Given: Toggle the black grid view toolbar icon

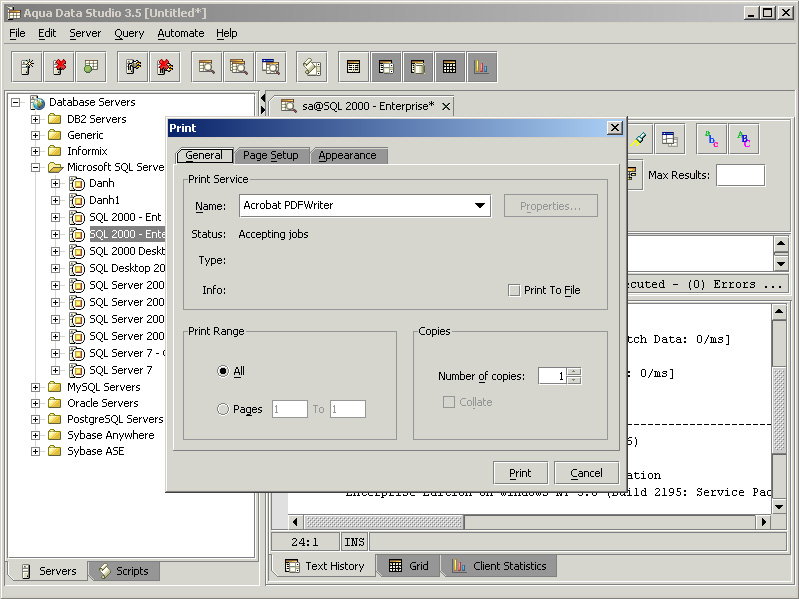Looking at the screenshot, I should pyautogui.click(x=449, y=67).
